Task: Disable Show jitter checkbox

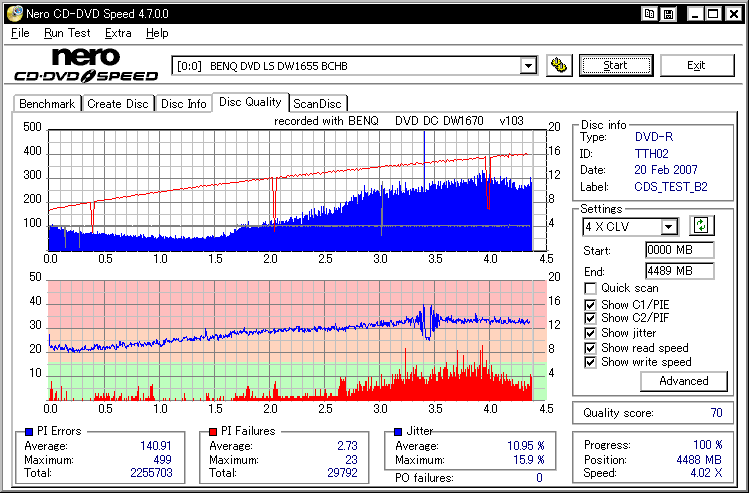Action: [x=590, y=333]
